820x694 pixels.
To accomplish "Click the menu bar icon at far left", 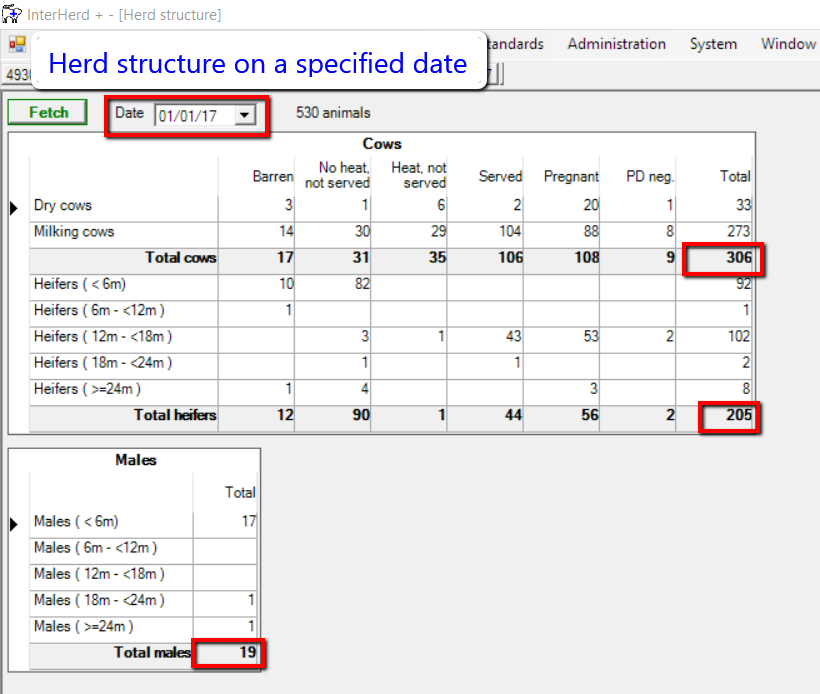I will [17, 44].
